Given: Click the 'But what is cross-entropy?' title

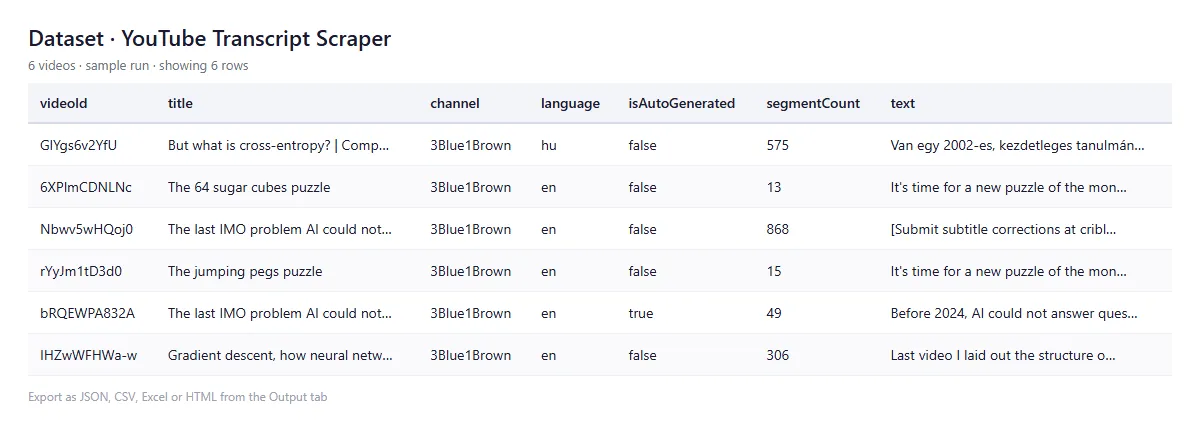Looking at the screenshot, I should click(x=279, y=145).
